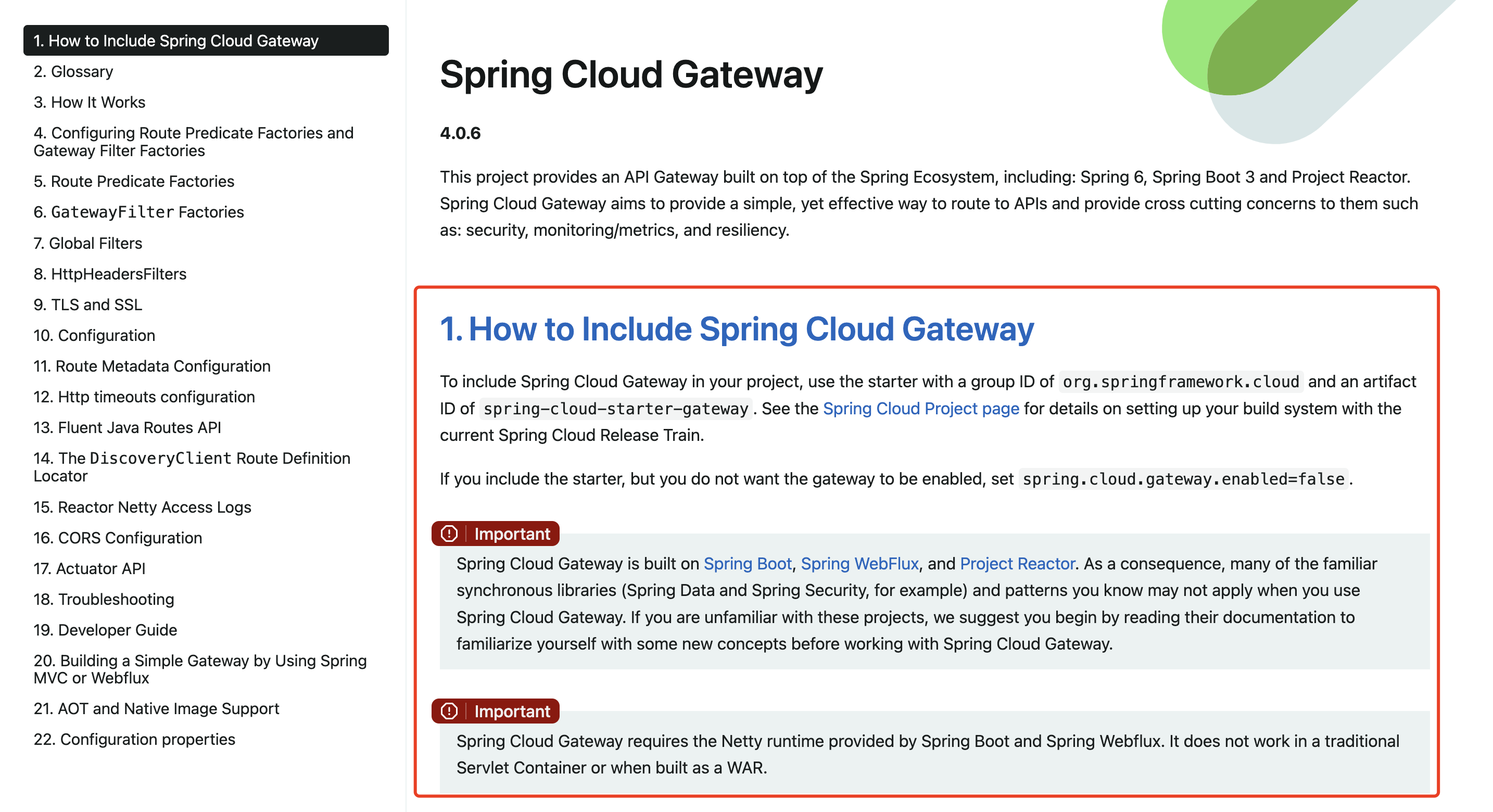Open '16. CORS Configuration' section
The width and height of the screenshot is (1493, 812).
pyautogui.click(x=118, y=538)
